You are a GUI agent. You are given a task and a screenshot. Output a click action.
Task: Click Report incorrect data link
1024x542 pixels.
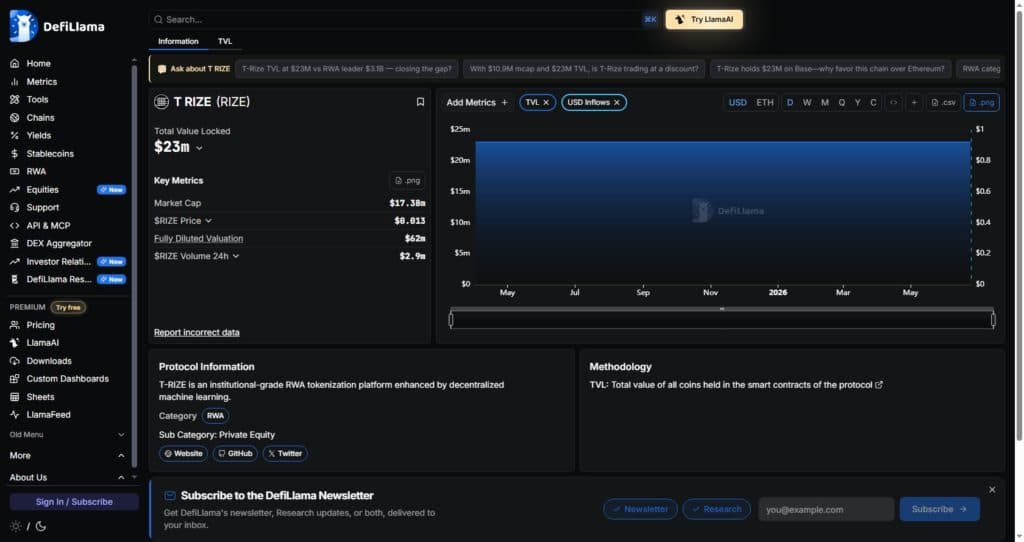point(197,332)
